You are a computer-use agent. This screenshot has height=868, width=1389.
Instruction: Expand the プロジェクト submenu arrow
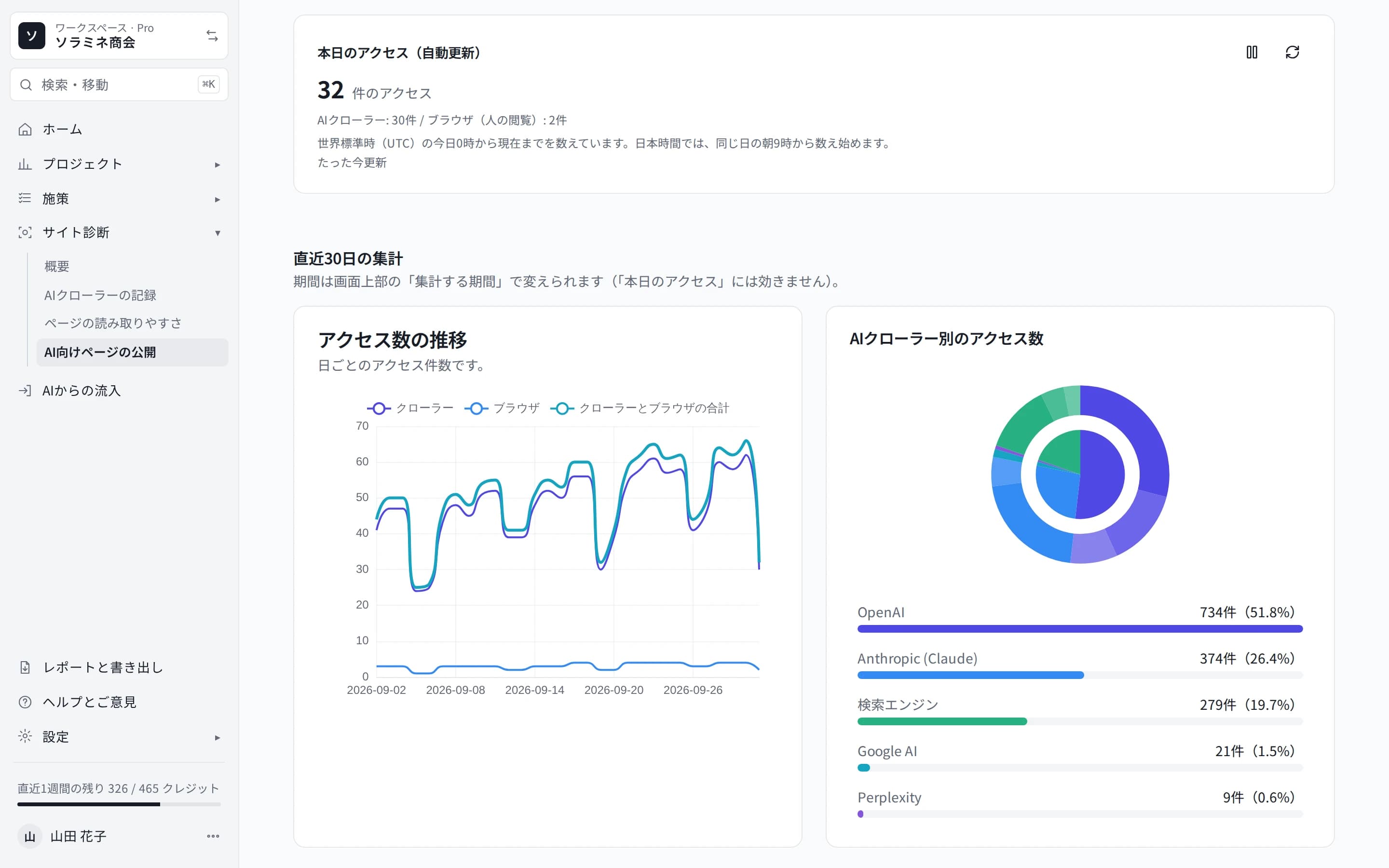[x=218, y=165]
